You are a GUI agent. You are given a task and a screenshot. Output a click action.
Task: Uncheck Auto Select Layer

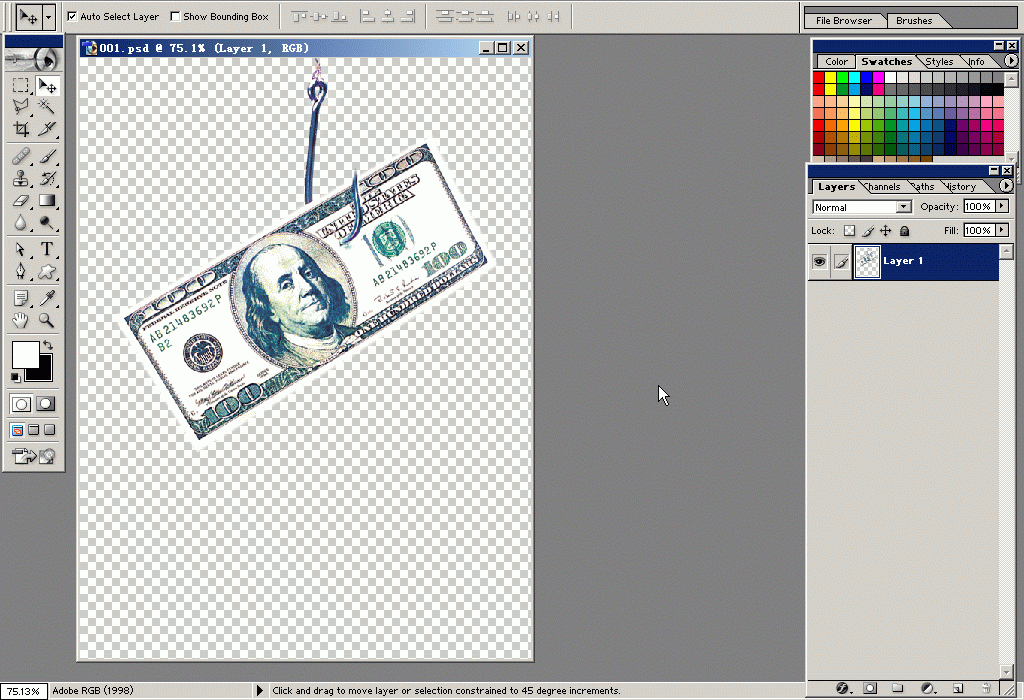pyautogui.click(x=72, y=16)
